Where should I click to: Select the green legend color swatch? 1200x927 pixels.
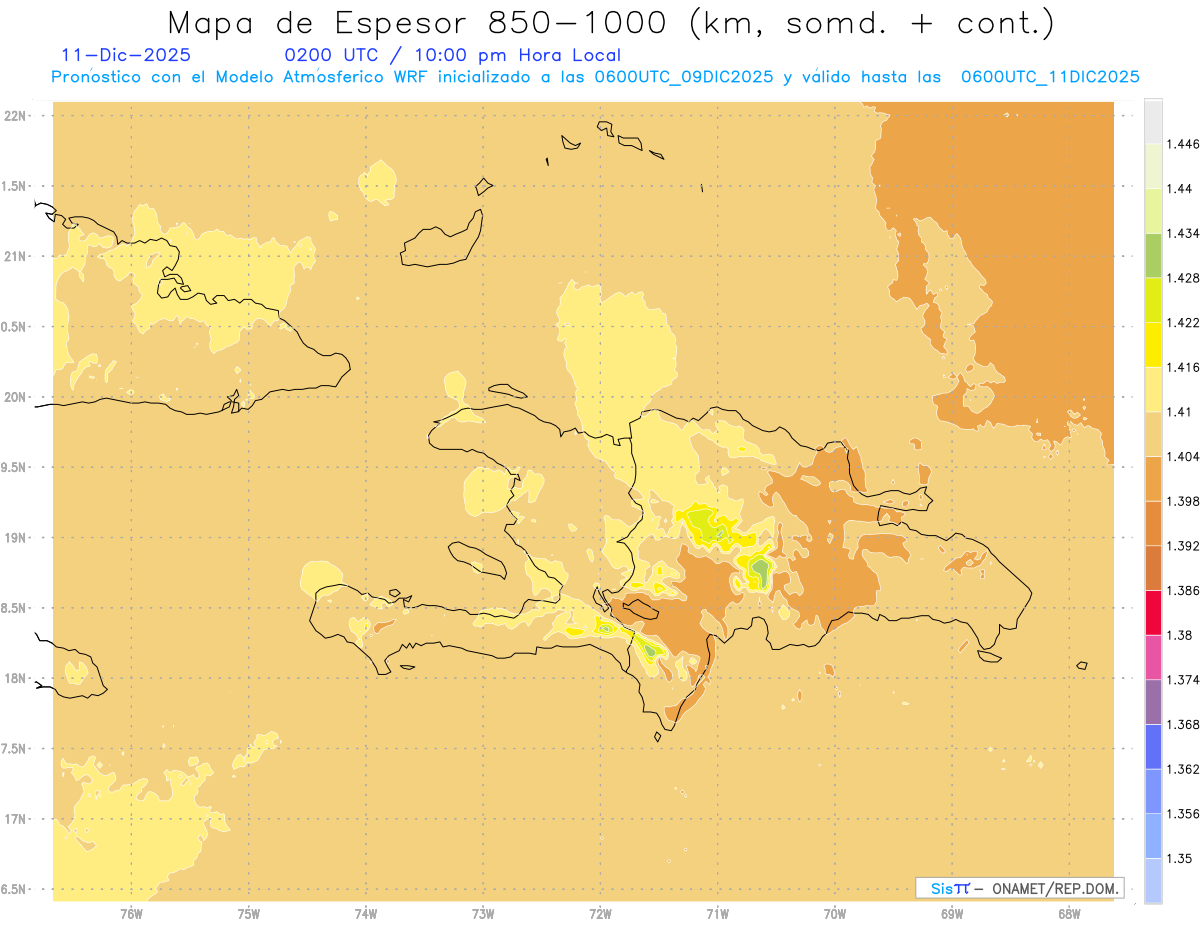pos(1153,255)
